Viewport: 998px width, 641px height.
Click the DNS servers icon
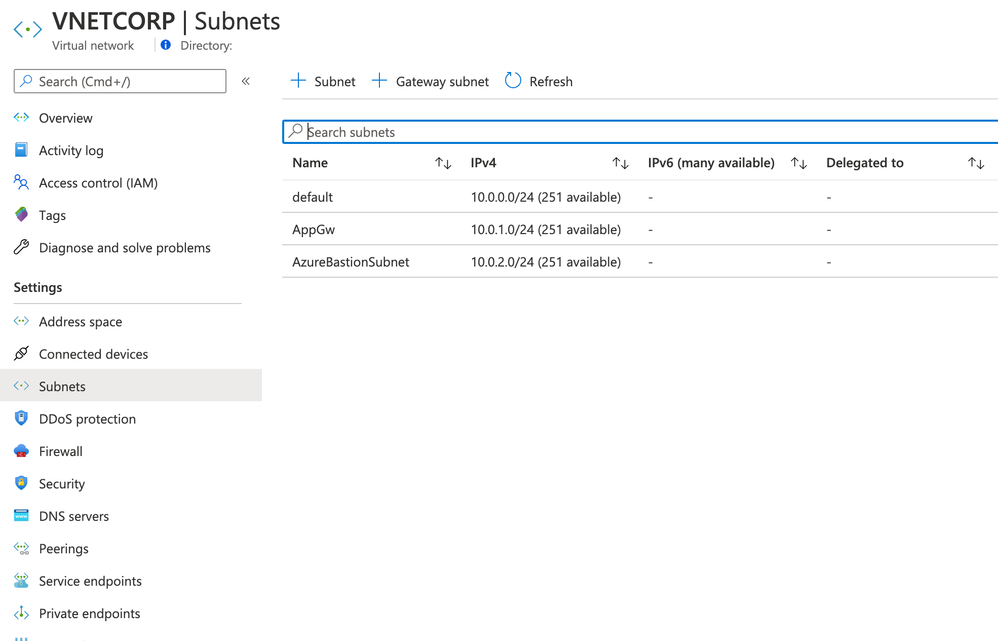[21, 515]
